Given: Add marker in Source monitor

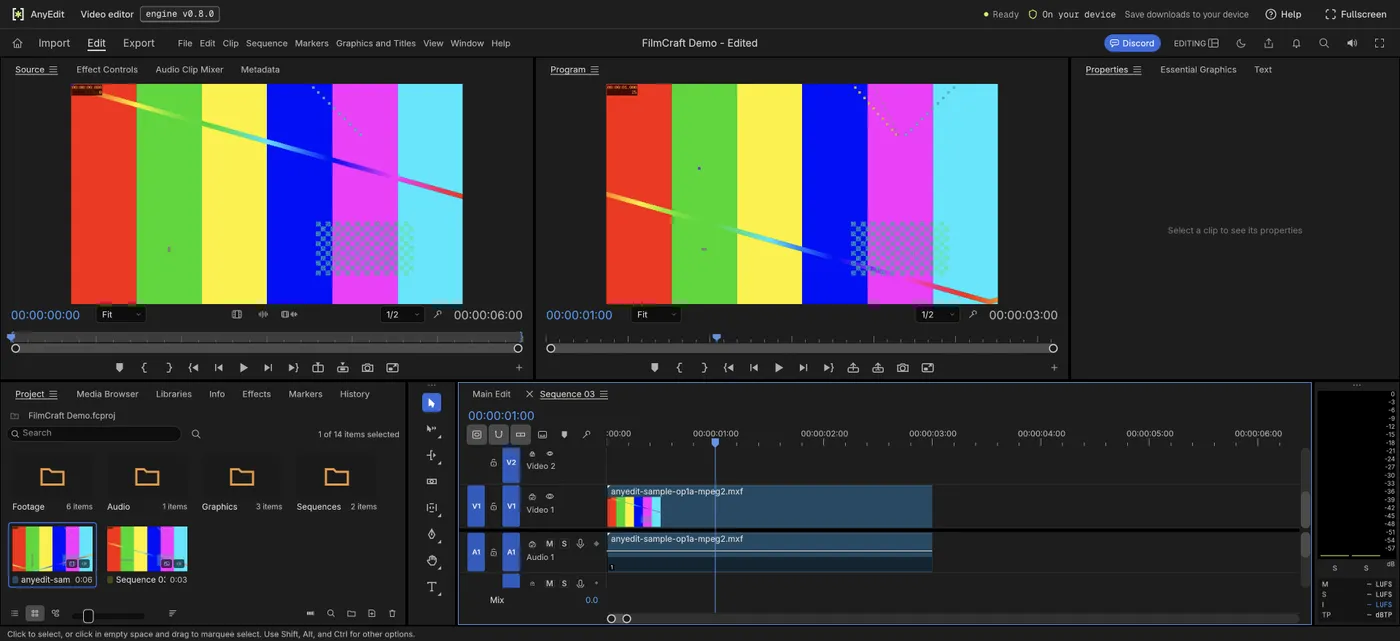Looking at the screenshot, I should tap(119, 368).
